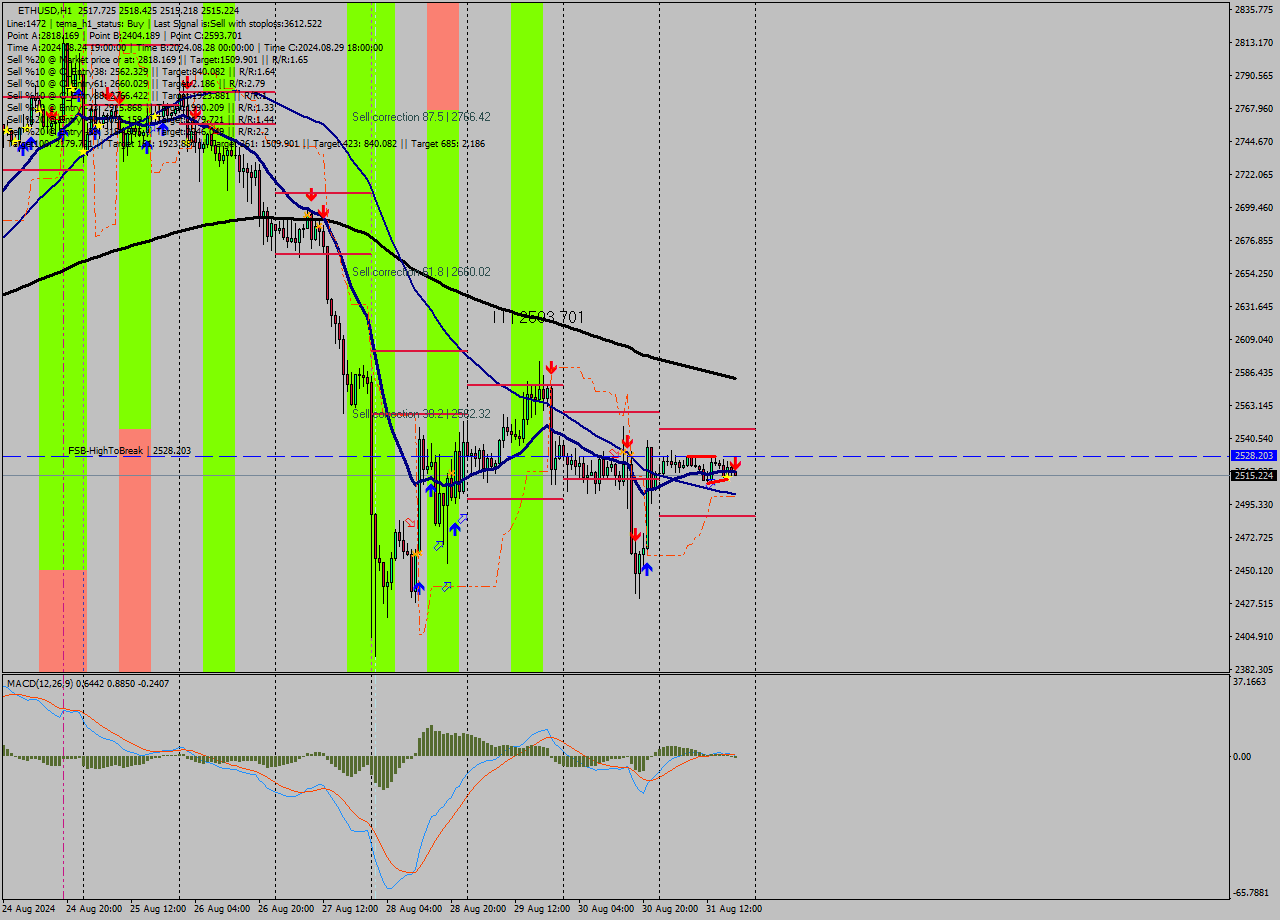Image resolution: width=1280 pixels, height=920 pixels.
Task: Click the 2767.960 price axis label
Action: (1253, 109)
